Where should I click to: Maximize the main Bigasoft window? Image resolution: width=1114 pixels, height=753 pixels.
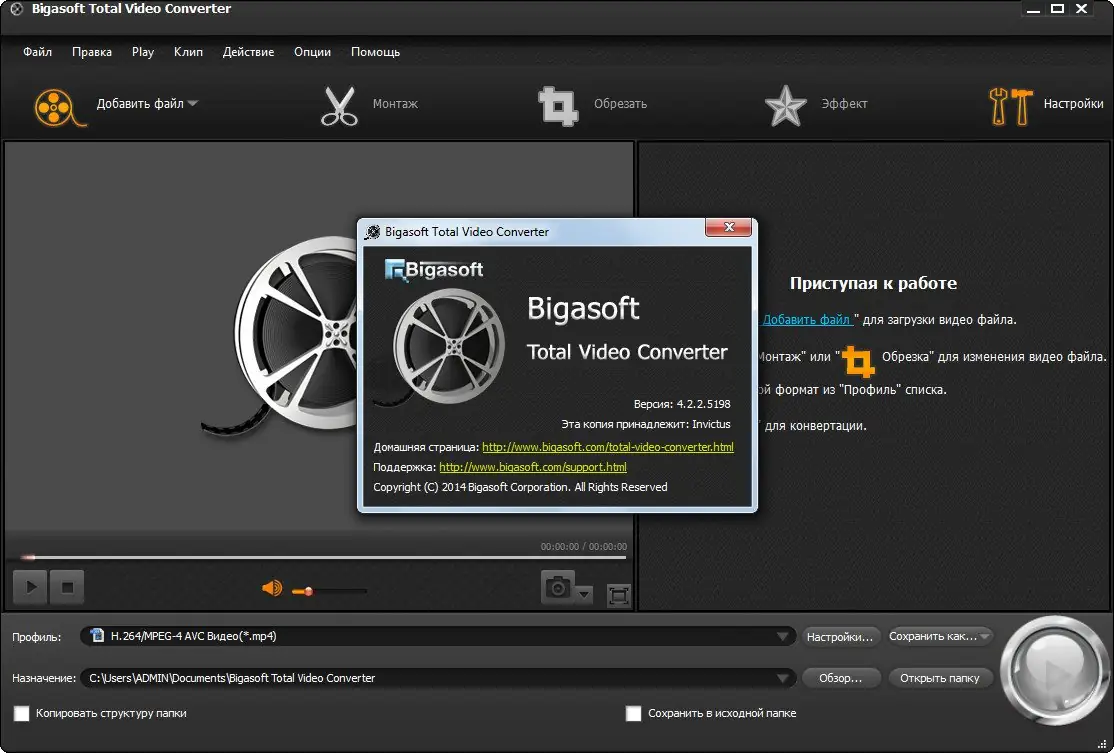[1057, 9]
